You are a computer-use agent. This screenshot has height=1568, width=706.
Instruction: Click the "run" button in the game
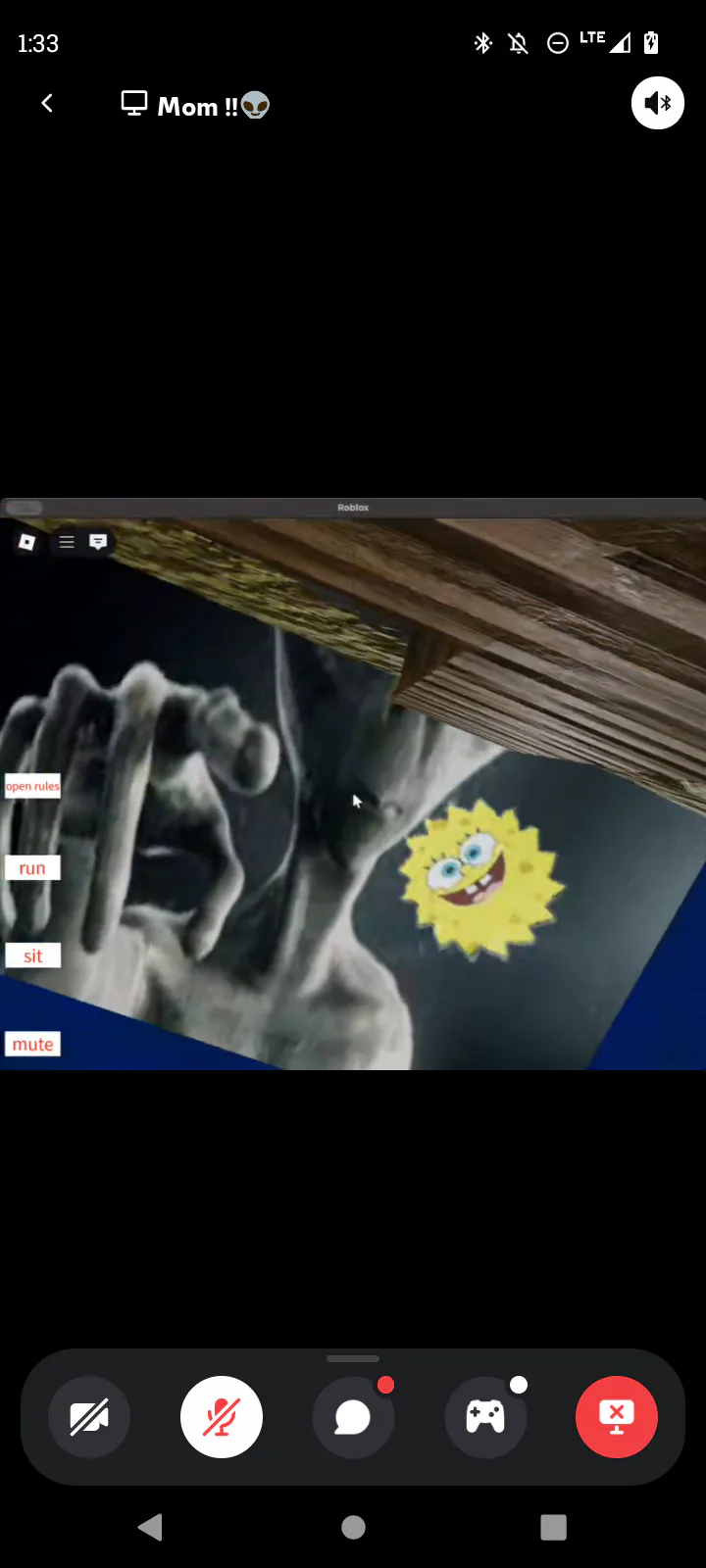click(x=32, y=868)
